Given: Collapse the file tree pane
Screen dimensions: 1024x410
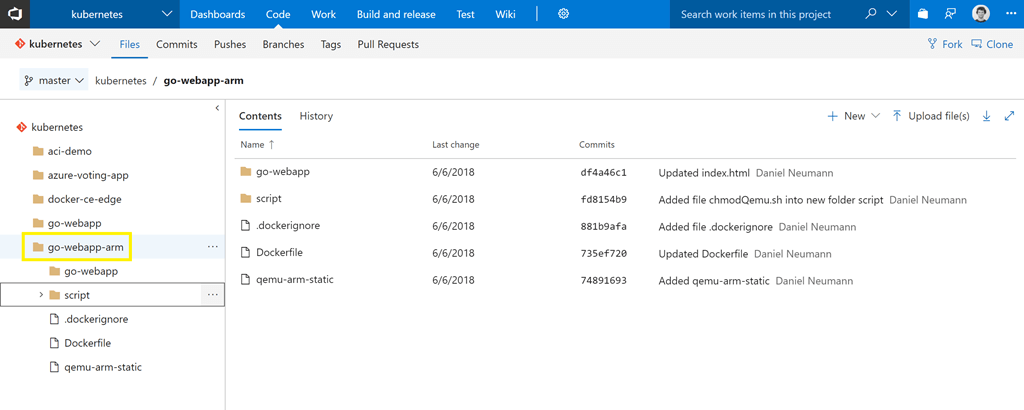Looking at the screenshot, I should 217,108.
